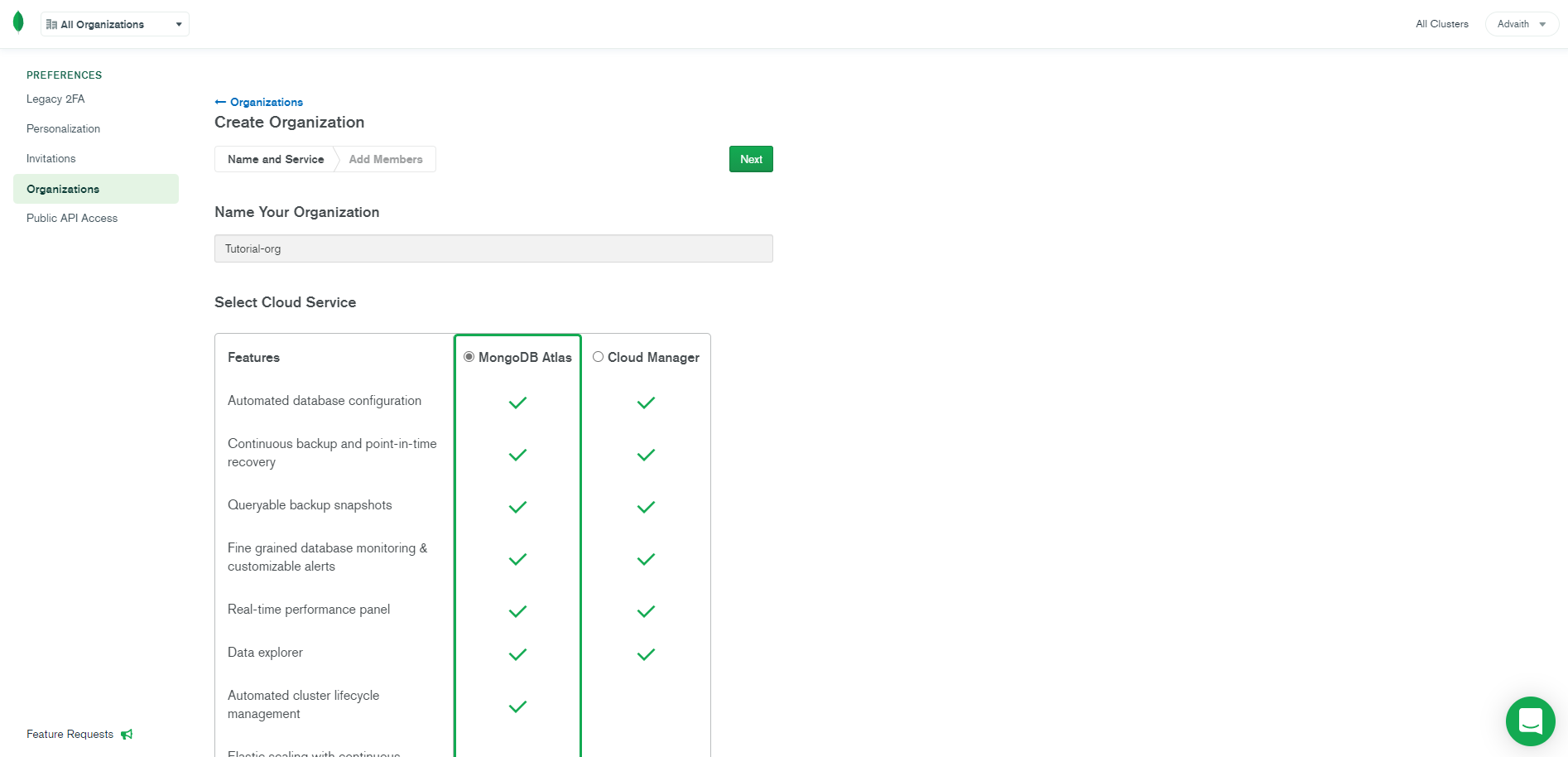Select the Cloud Manager radio button
This screenshot has height=757, width=1568.
point(598,357)
